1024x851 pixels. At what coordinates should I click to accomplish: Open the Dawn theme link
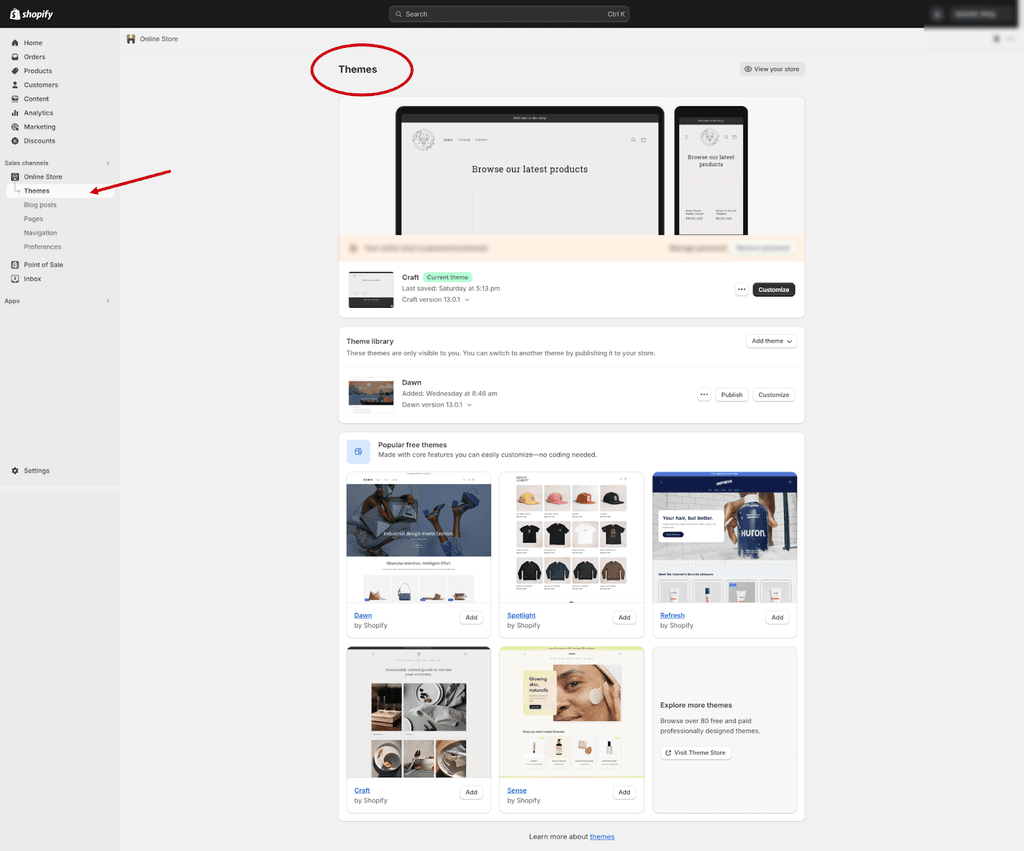point(363,615)
